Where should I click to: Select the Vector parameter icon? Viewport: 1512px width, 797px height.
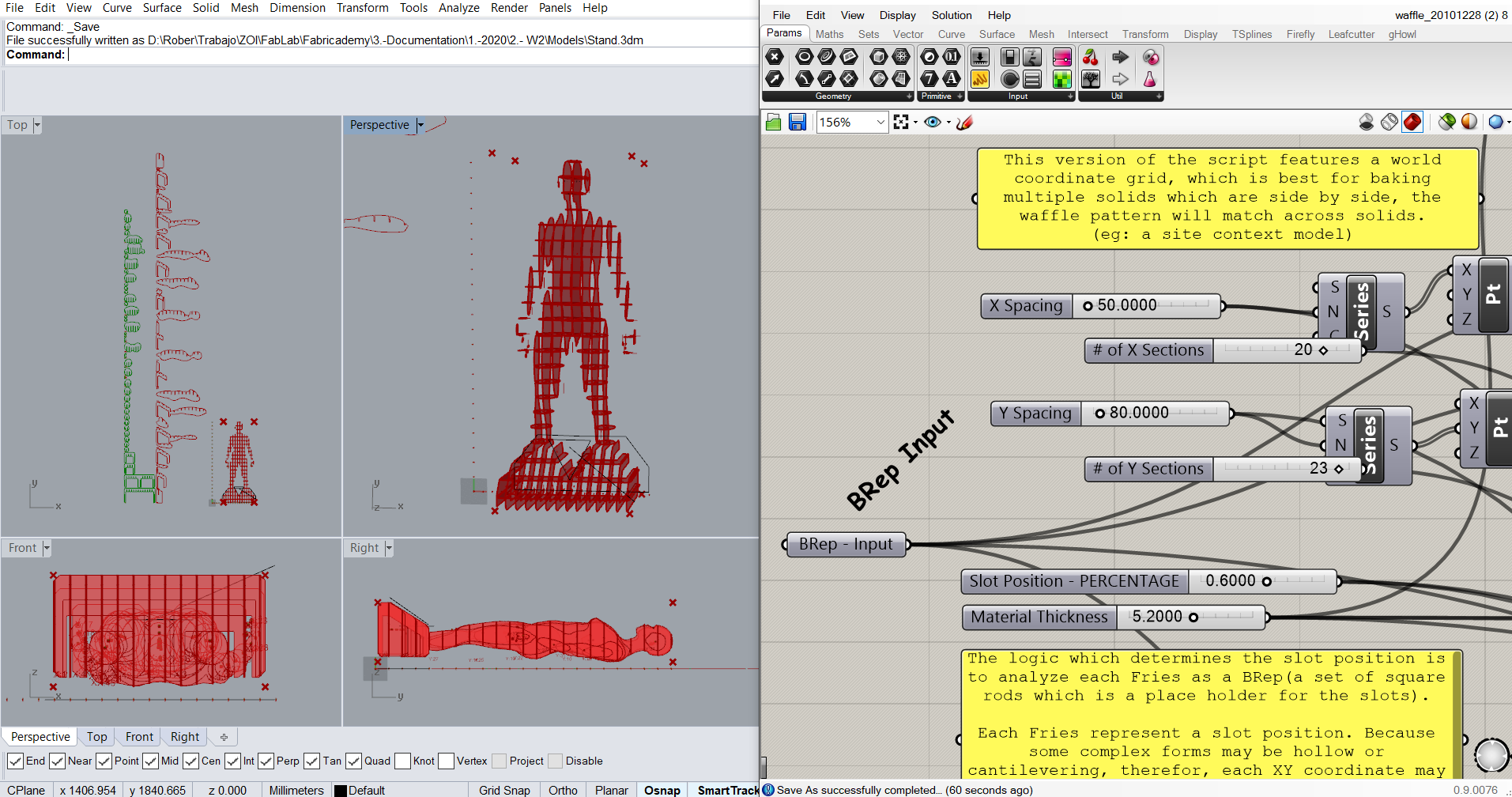pos(775,78)
